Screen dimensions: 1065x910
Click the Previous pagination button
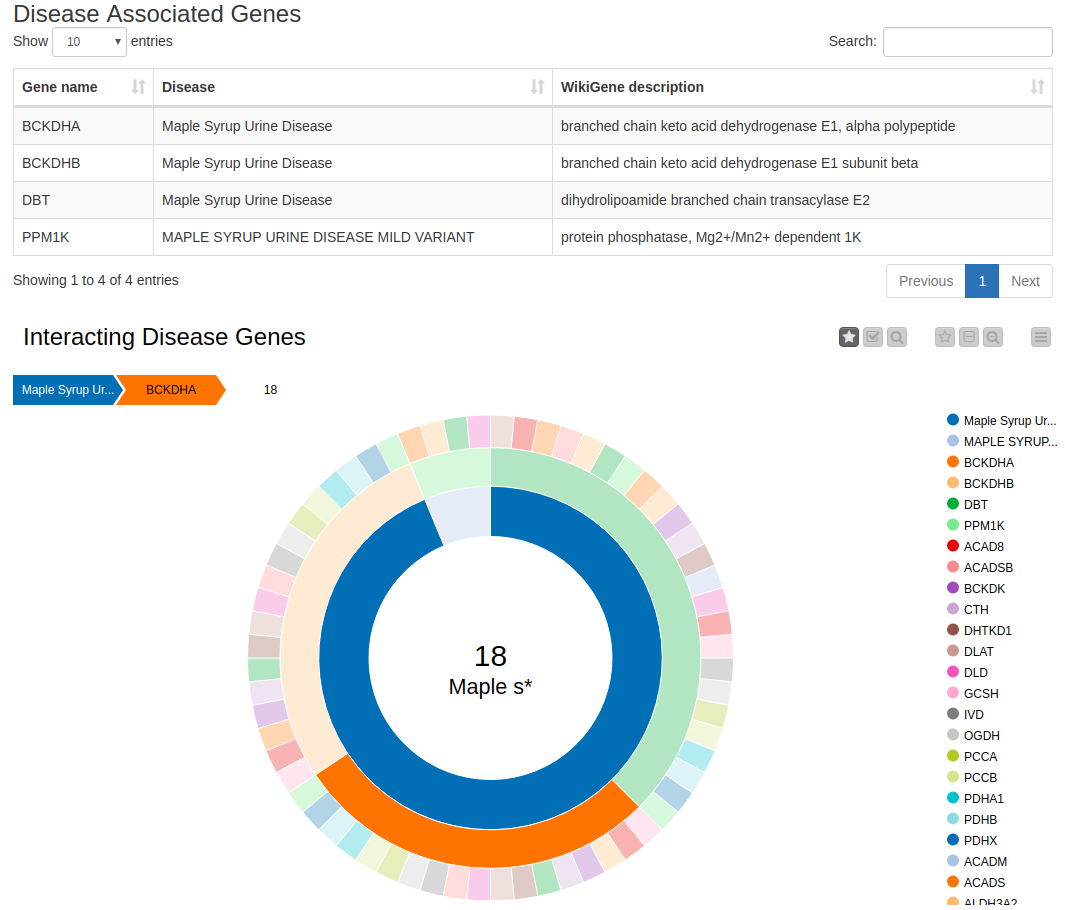[926, 281]
